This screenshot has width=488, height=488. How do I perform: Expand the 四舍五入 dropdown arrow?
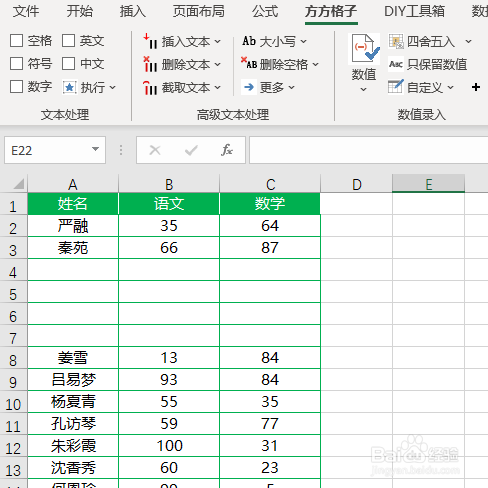tap(469, 42)
